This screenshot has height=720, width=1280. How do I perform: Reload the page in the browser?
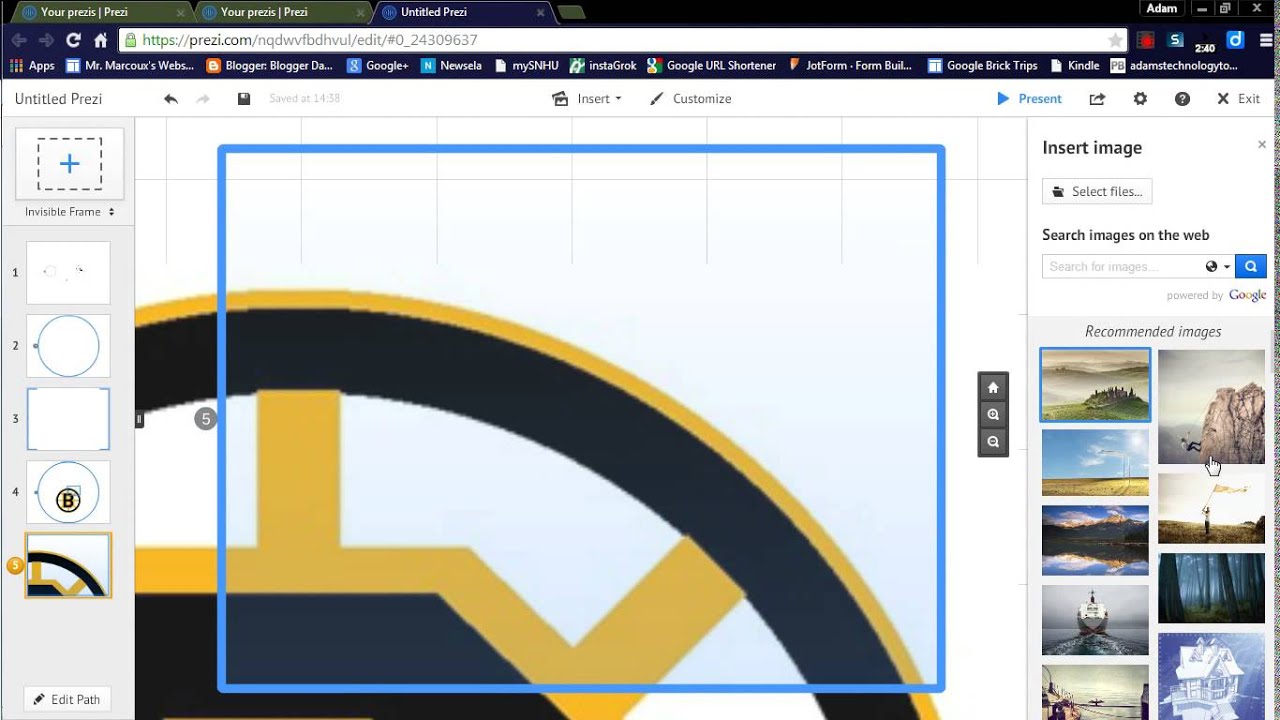click(73, 40)
